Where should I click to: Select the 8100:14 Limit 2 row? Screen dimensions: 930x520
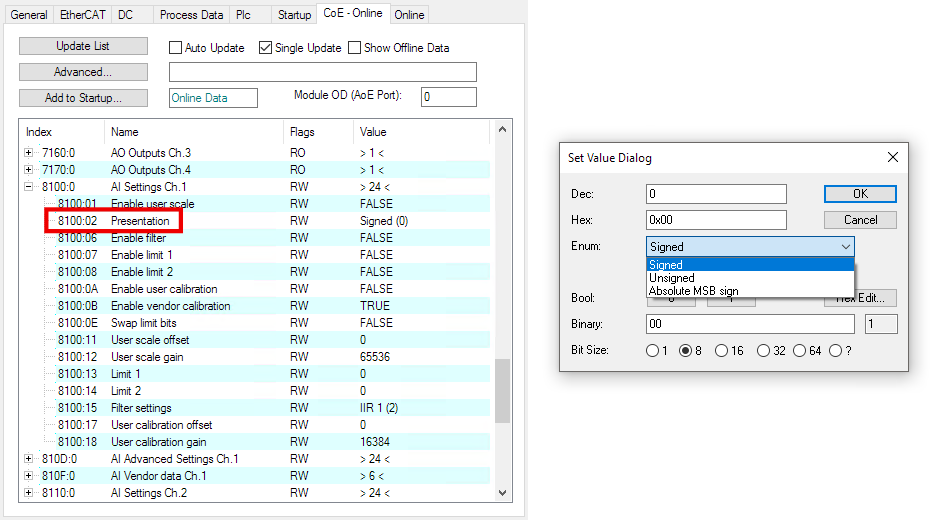[256, 391]
